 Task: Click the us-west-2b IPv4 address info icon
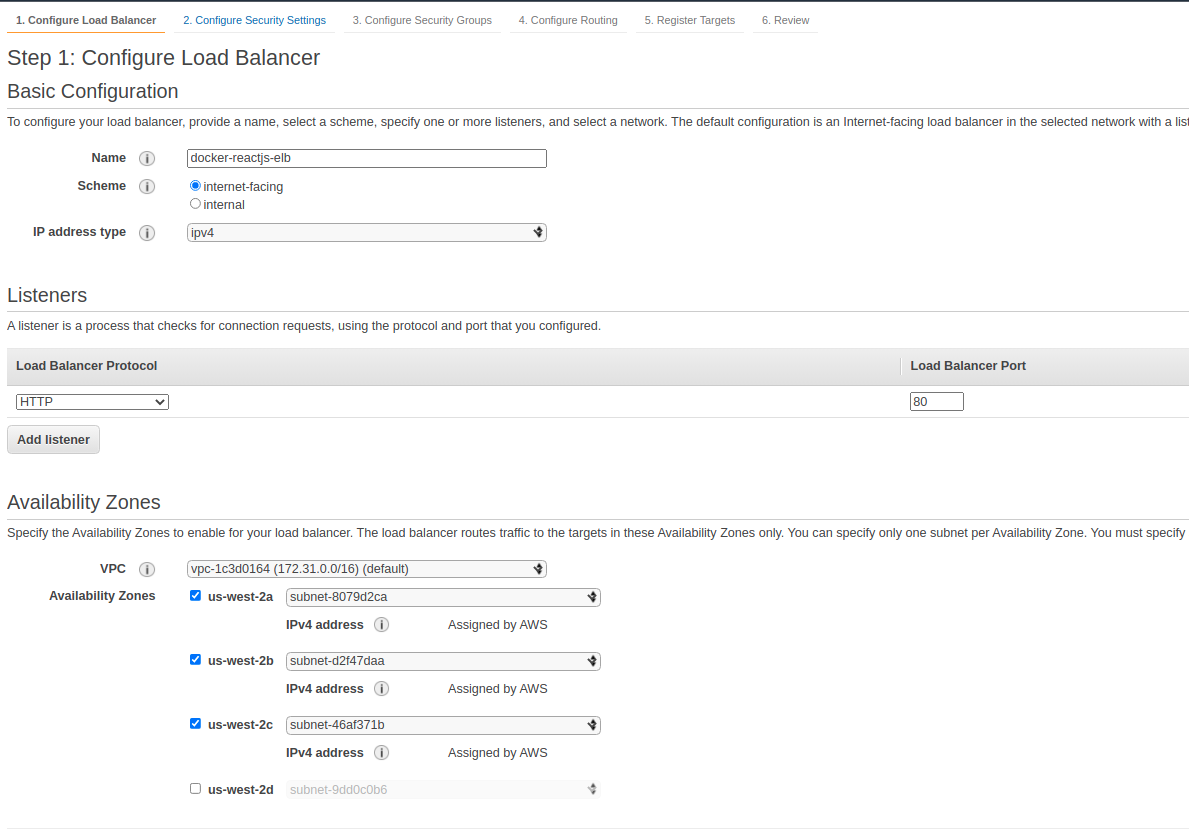click(381, 689)
